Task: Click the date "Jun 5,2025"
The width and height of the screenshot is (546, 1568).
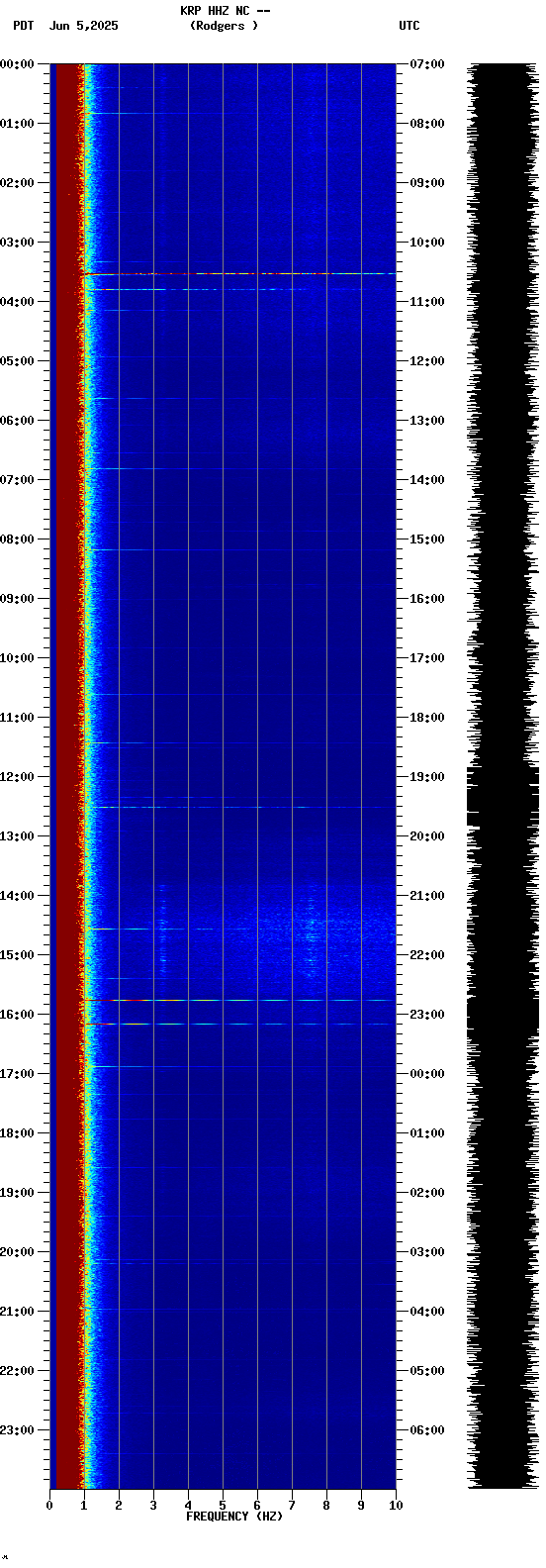Action: [84, 26]
